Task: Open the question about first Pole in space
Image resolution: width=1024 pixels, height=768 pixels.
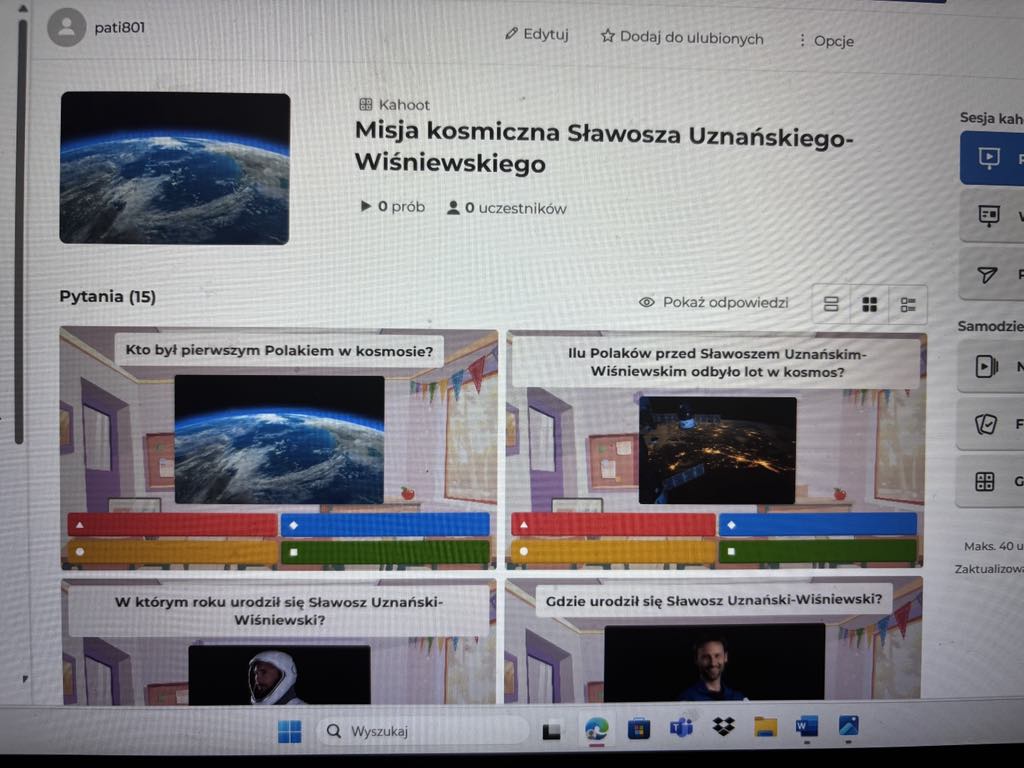Action: pos(279,351)
